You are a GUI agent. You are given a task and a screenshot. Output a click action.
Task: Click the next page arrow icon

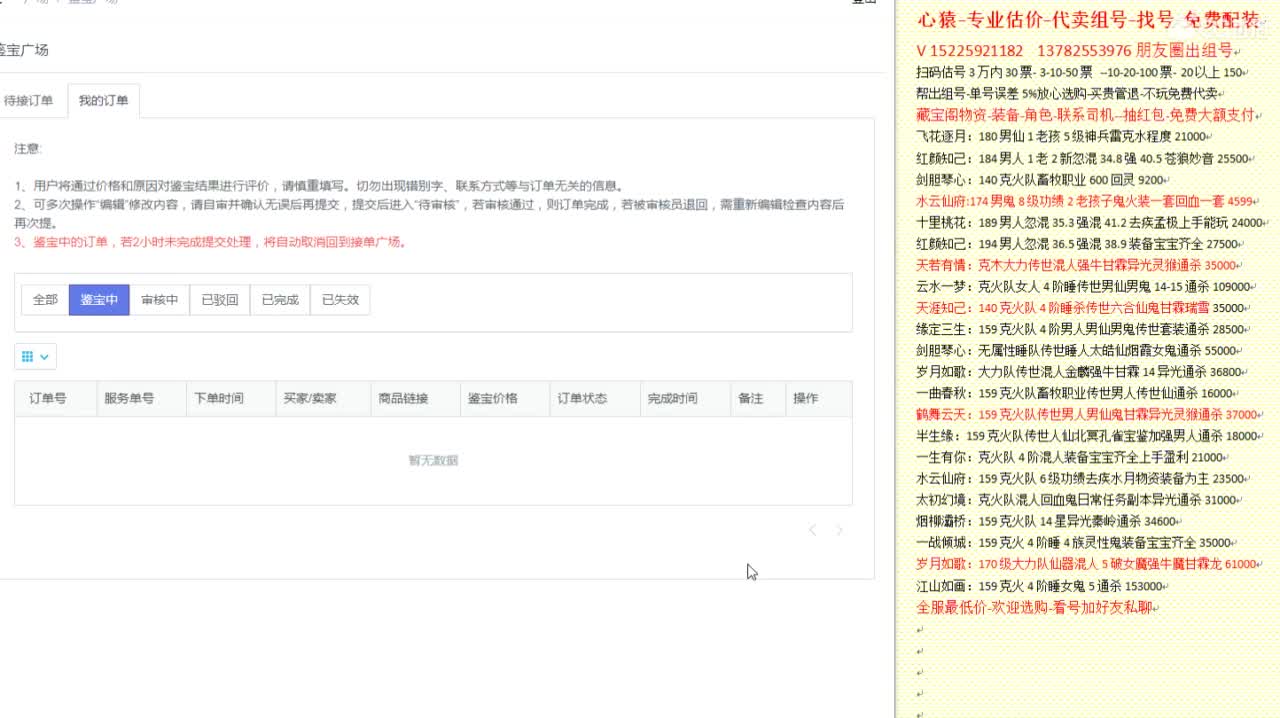839,530
